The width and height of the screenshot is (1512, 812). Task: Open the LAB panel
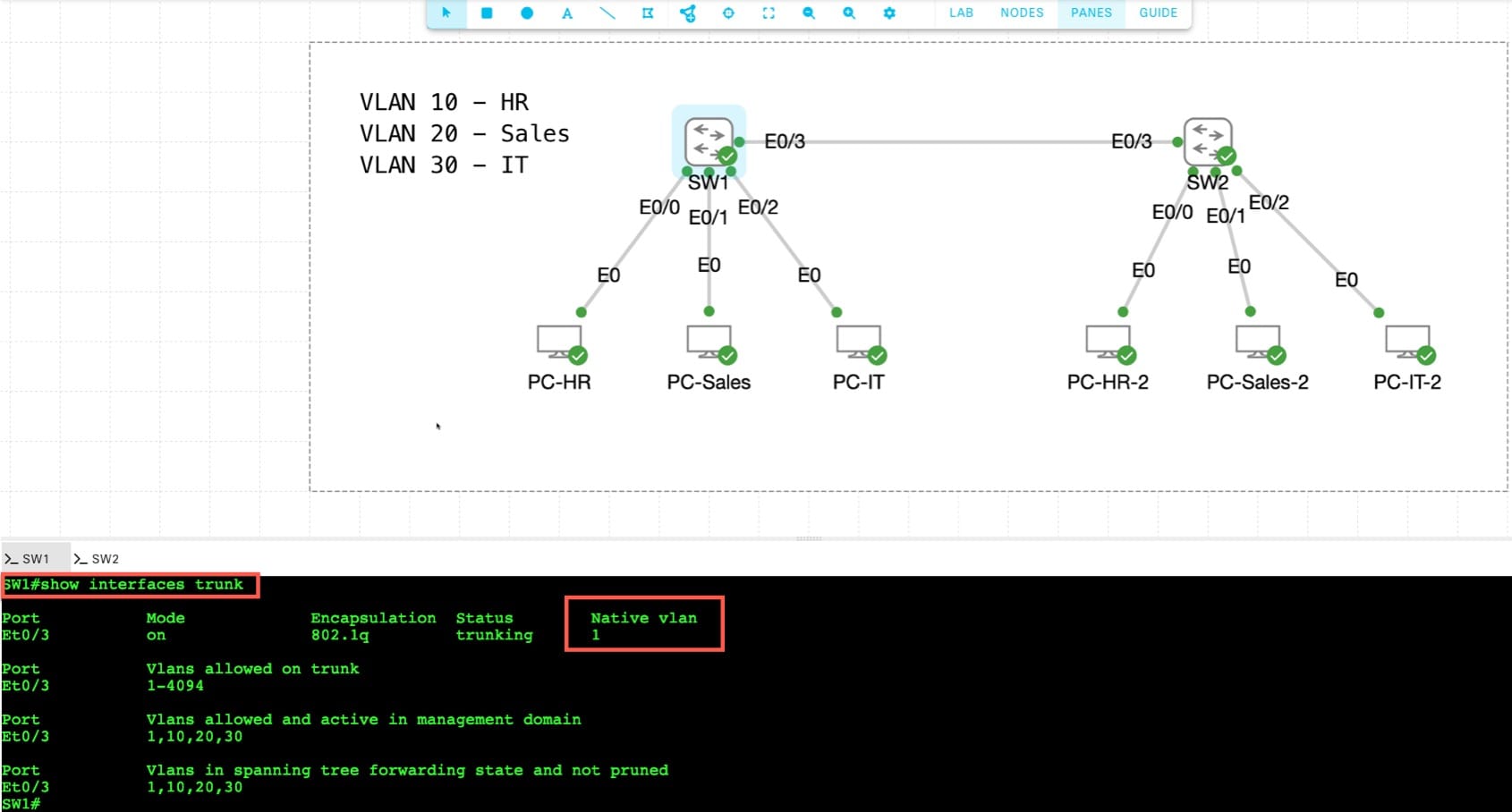[x=961, y=13]
